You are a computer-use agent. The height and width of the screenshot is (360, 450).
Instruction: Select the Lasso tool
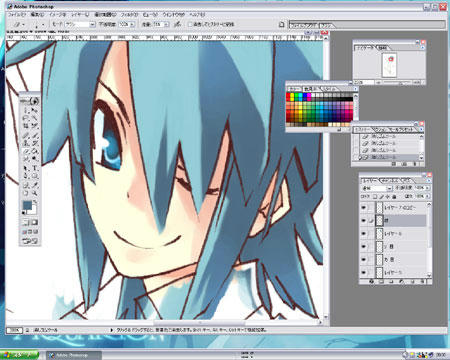[x=26, y=118]
